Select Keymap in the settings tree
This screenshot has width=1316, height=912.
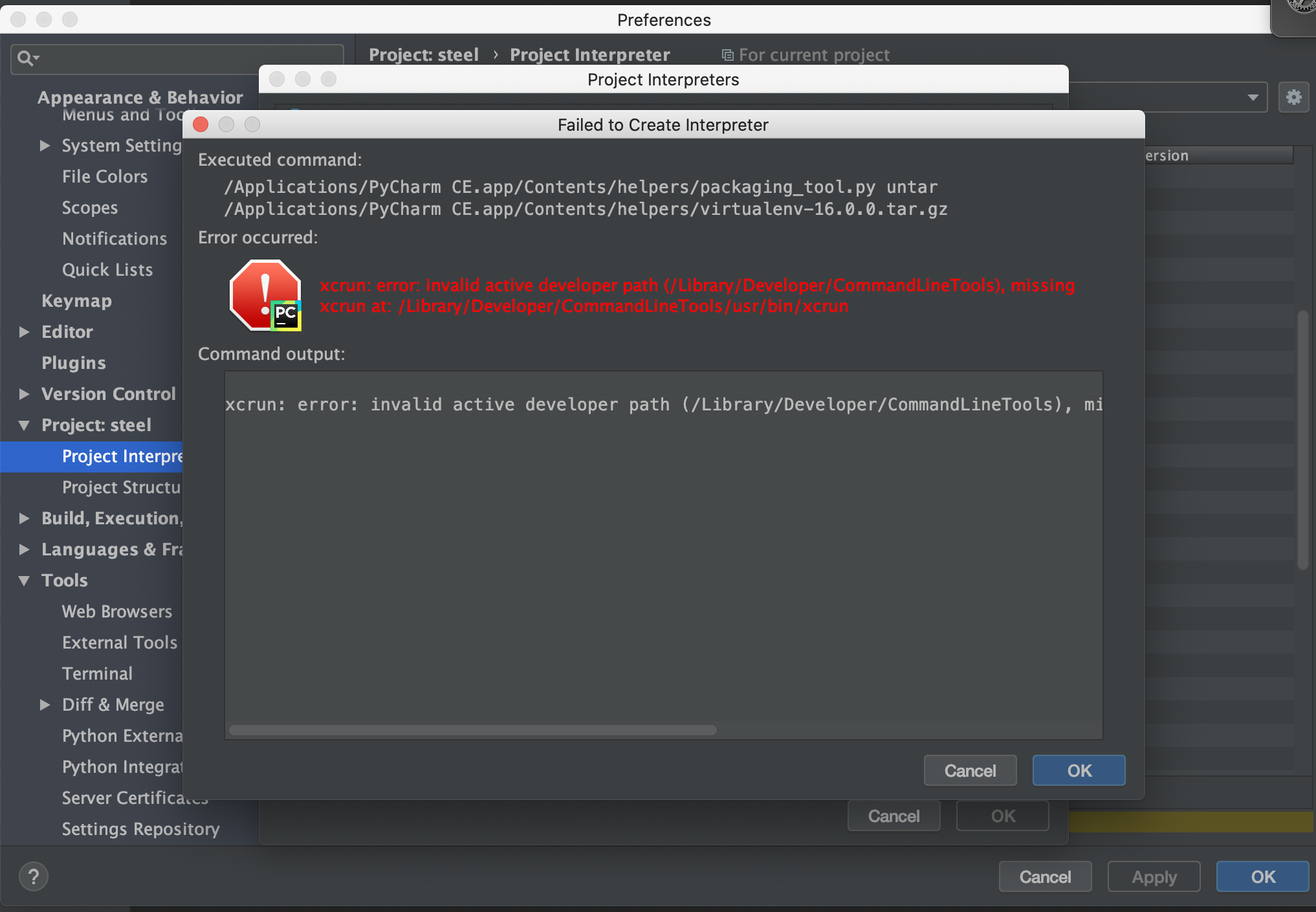(x=76, y=301)
